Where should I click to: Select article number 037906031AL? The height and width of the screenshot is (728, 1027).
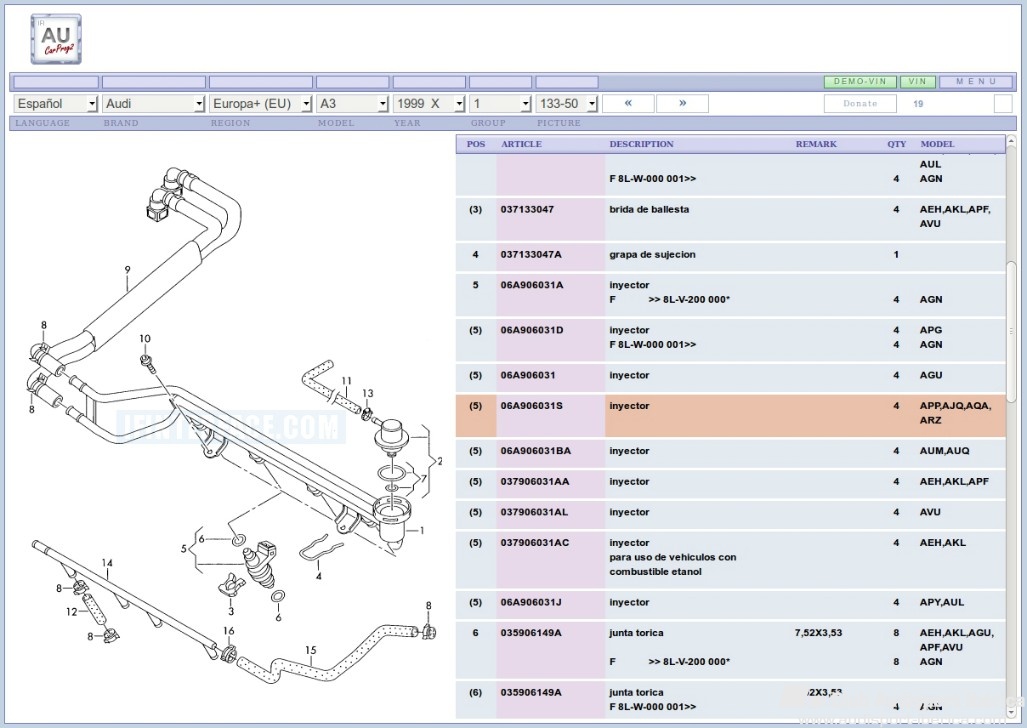(534, 512)
